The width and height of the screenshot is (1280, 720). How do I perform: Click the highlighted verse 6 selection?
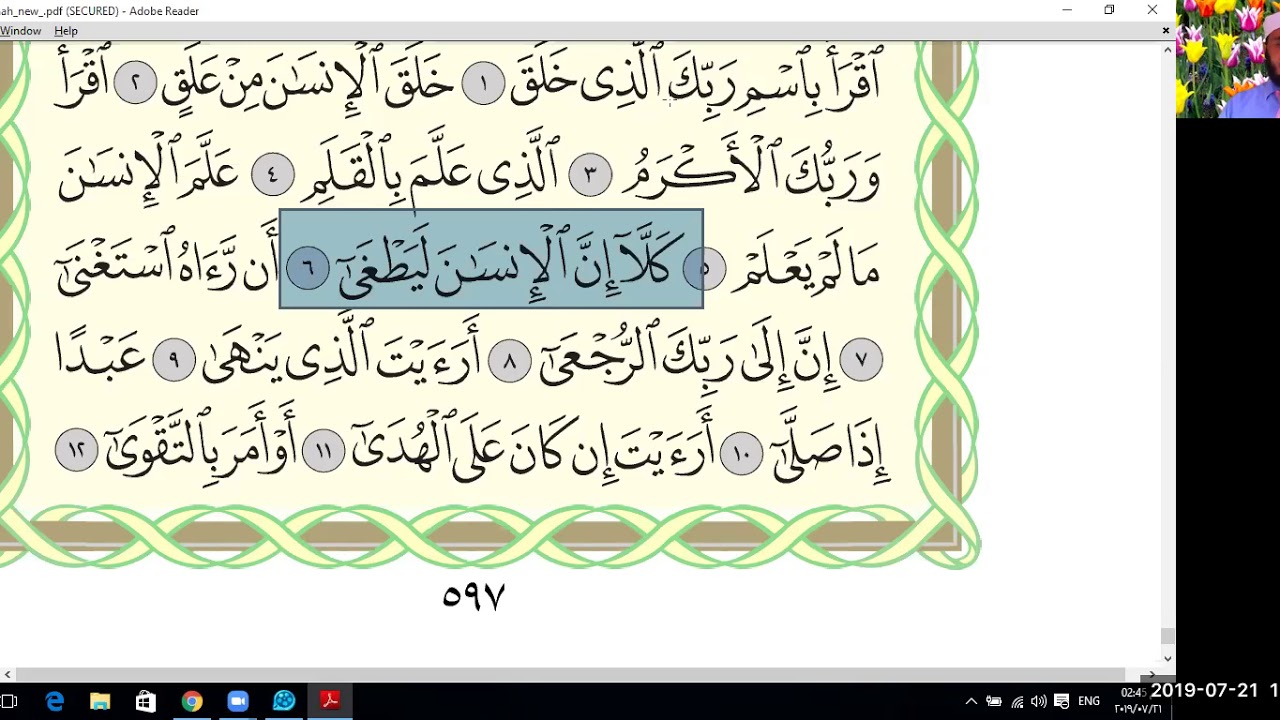coord(491,259)
